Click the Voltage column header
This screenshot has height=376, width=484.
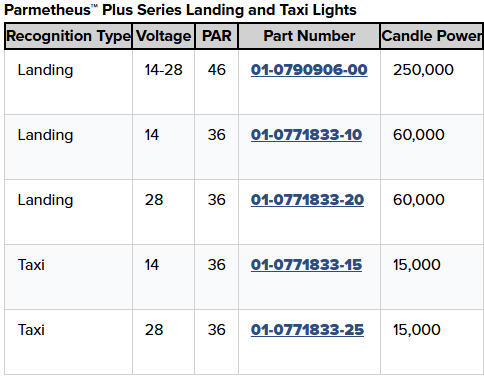pyautogui.click(x=164, y=36)
